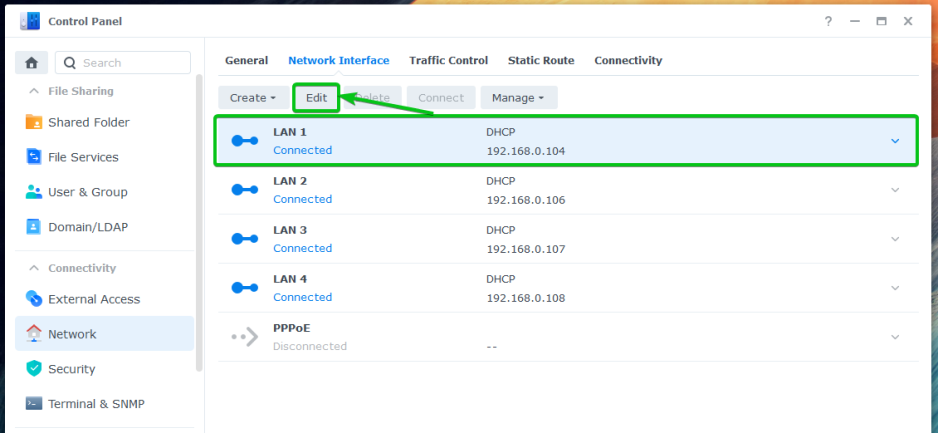
Task: Click the Connected status under LAN 4
Action: click(303, 297)
